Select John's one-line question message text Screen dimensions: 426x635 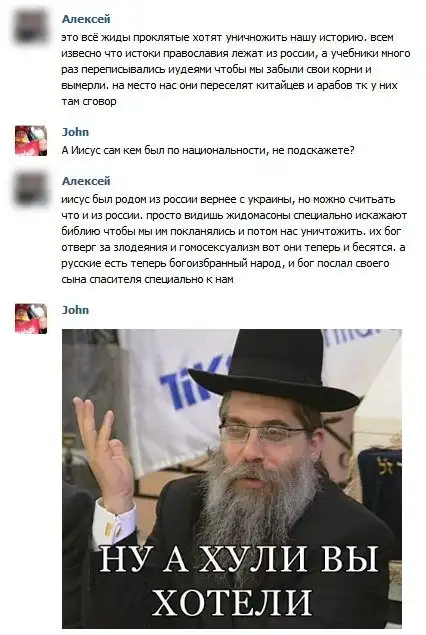pyautogui.click(x=208, y=151)
